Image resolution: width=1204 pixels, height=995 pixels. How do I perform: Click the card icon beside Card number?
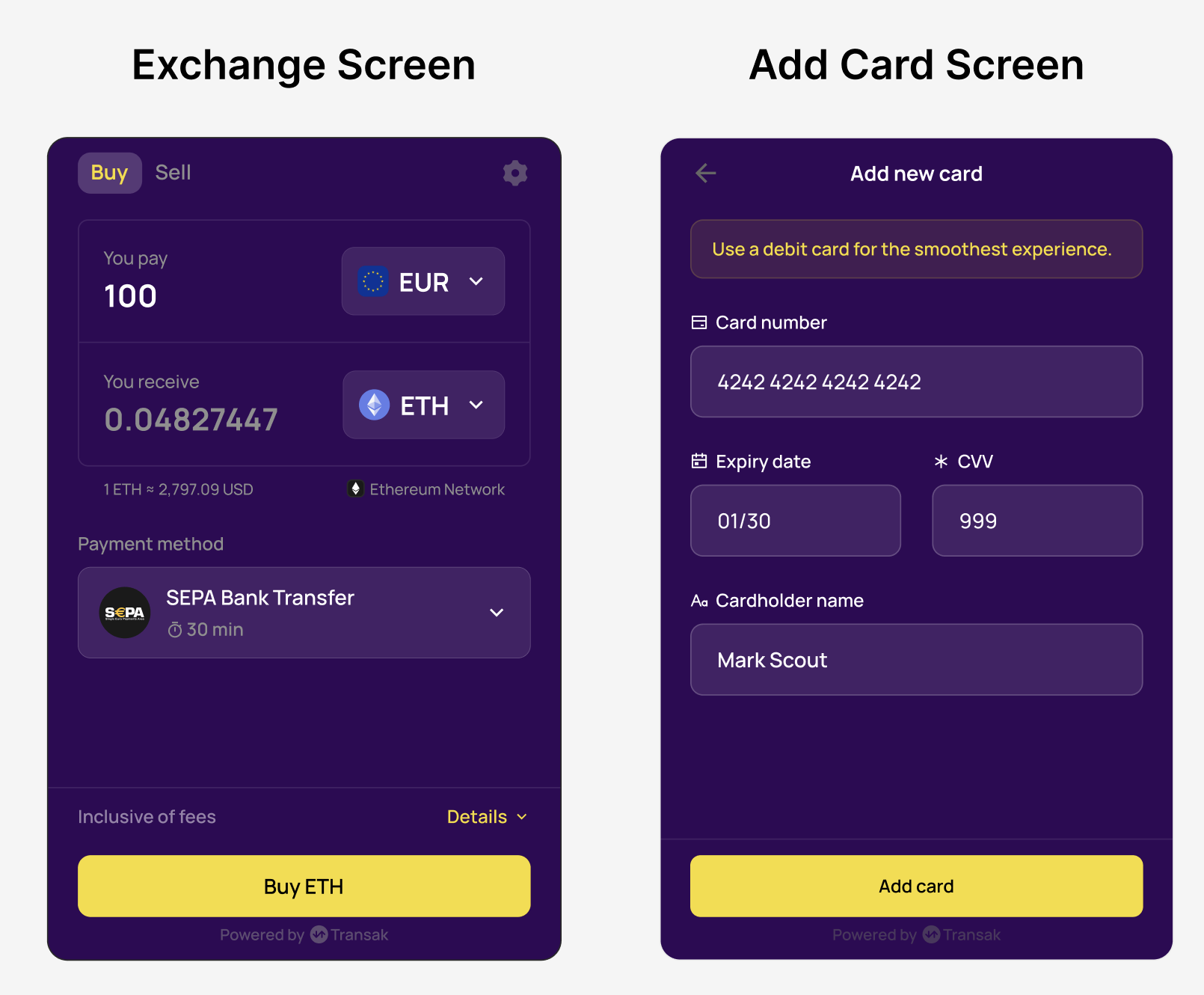tap(699, 322)
